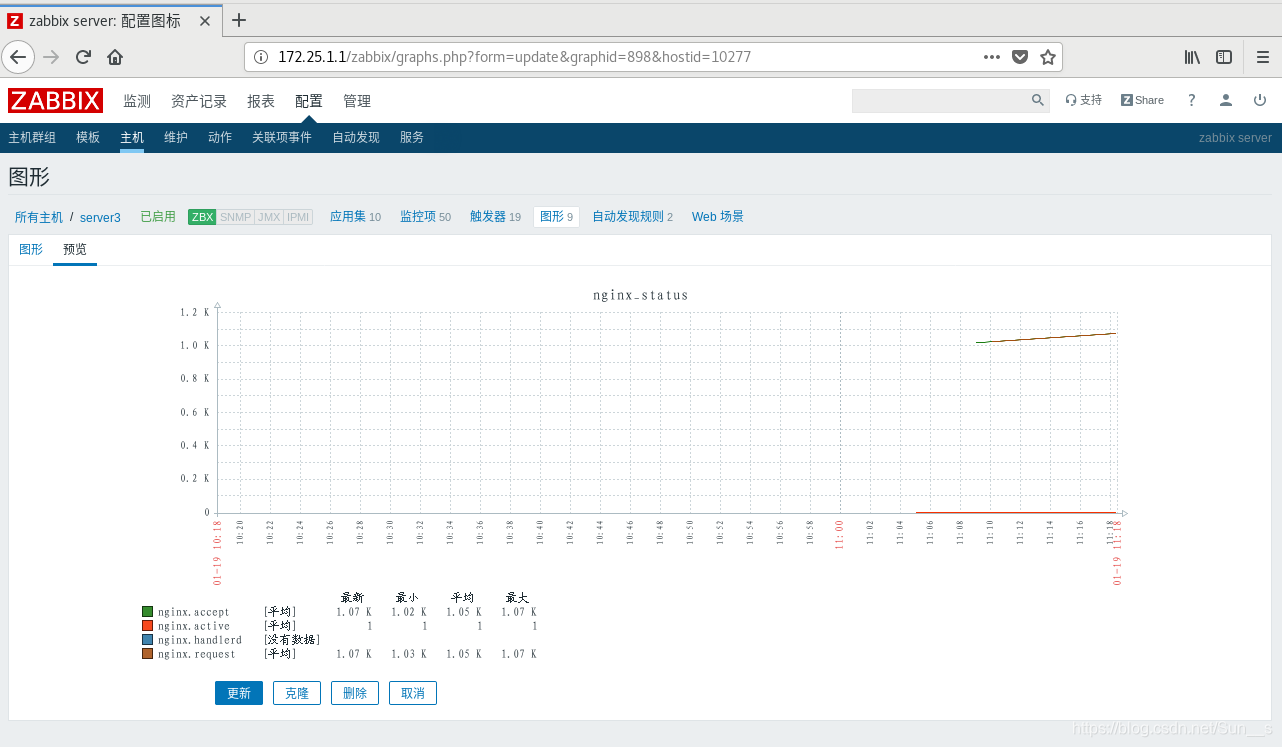This screenshot has height=747, width=1282.
Task: Click green nginx.accept legend swatch
Action: click(x=148, y=612)
